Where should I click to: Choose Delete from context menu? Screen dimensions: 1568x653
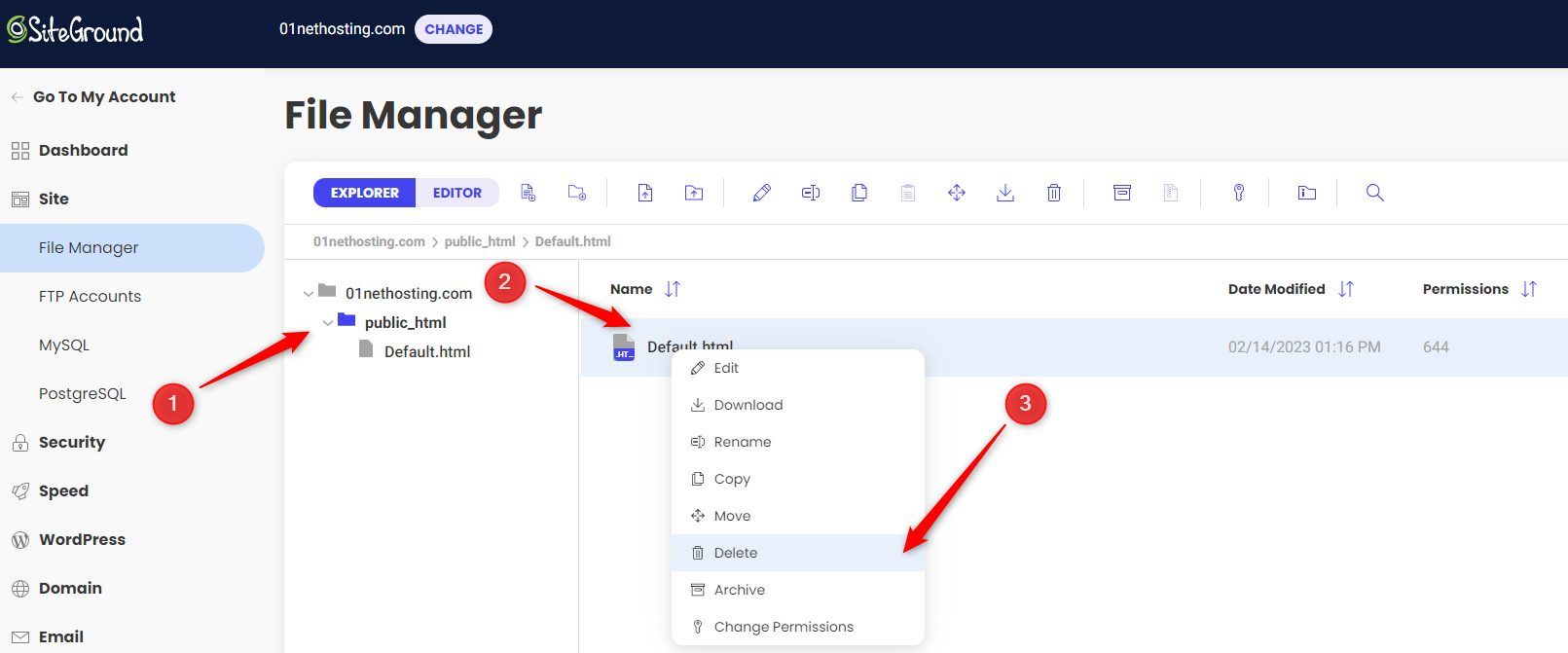797,553
